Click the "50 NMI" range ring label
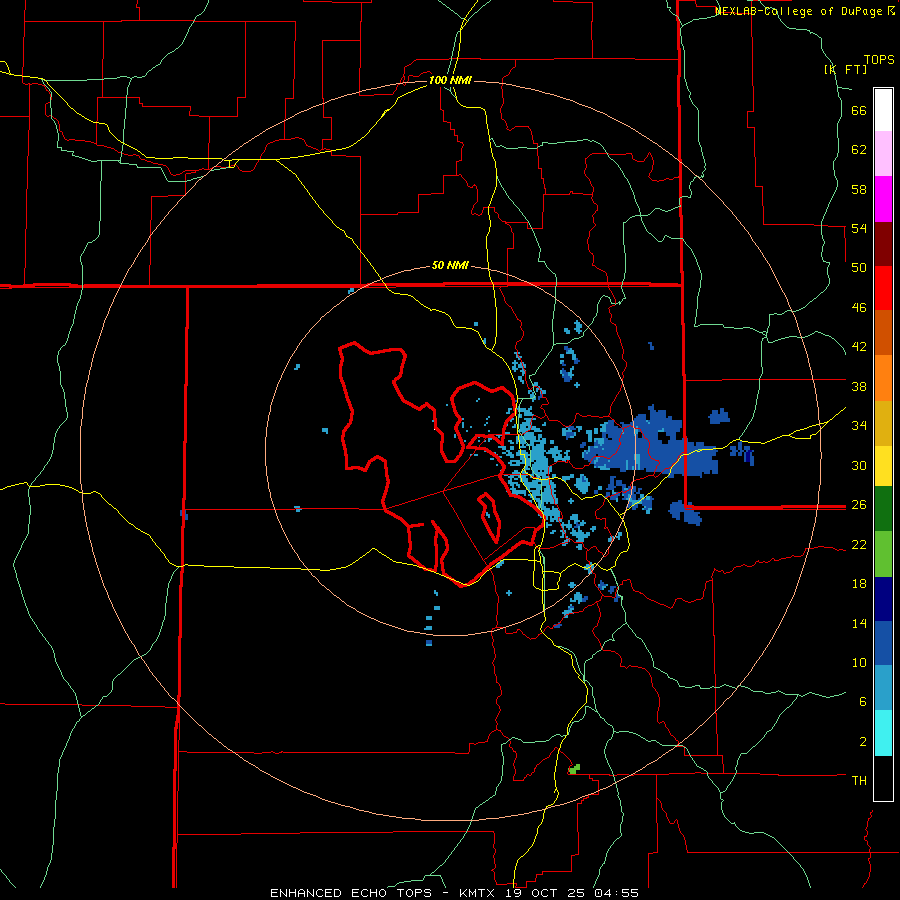This screenshot has height=900, width=900. 450,265
